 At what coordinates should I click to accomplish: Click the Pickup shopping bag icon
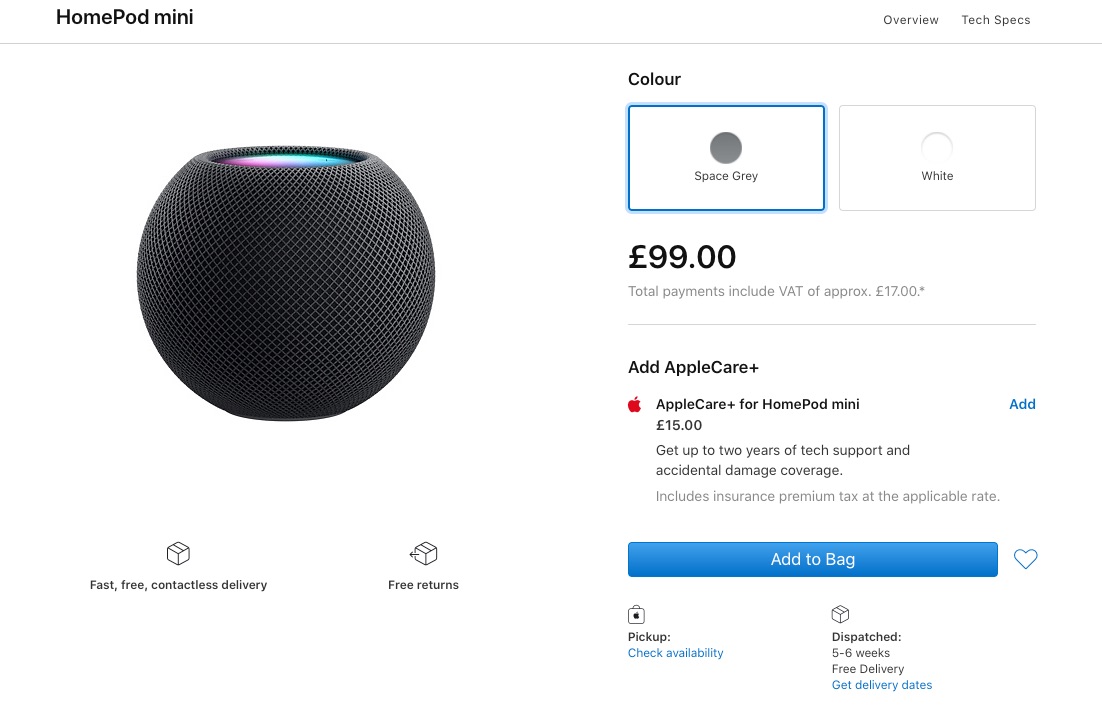point(636,614)
